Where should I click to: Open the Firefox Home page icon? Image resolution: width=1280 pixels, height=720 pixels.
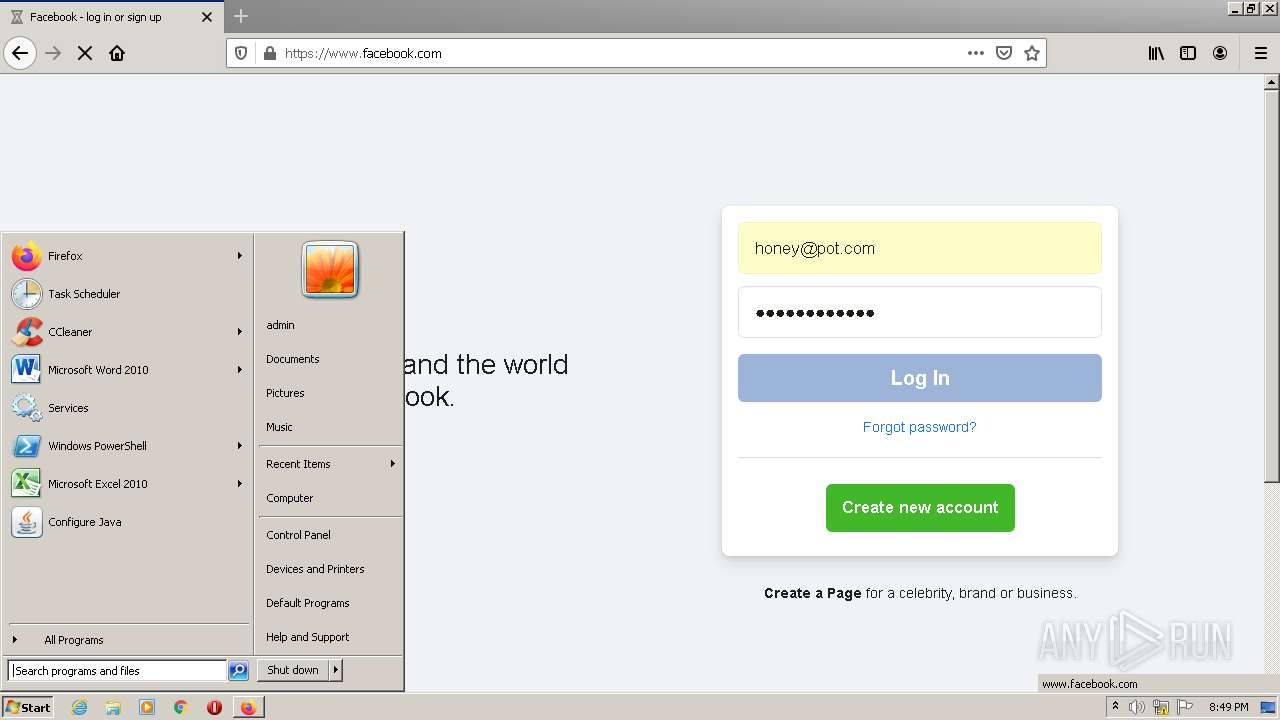pos(117,53)
